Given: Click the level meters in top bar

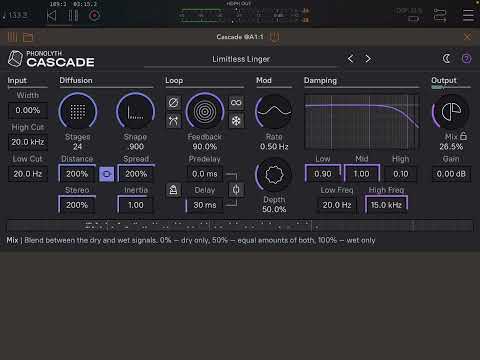Looking at the screenshot, I should tap(245, 16).
